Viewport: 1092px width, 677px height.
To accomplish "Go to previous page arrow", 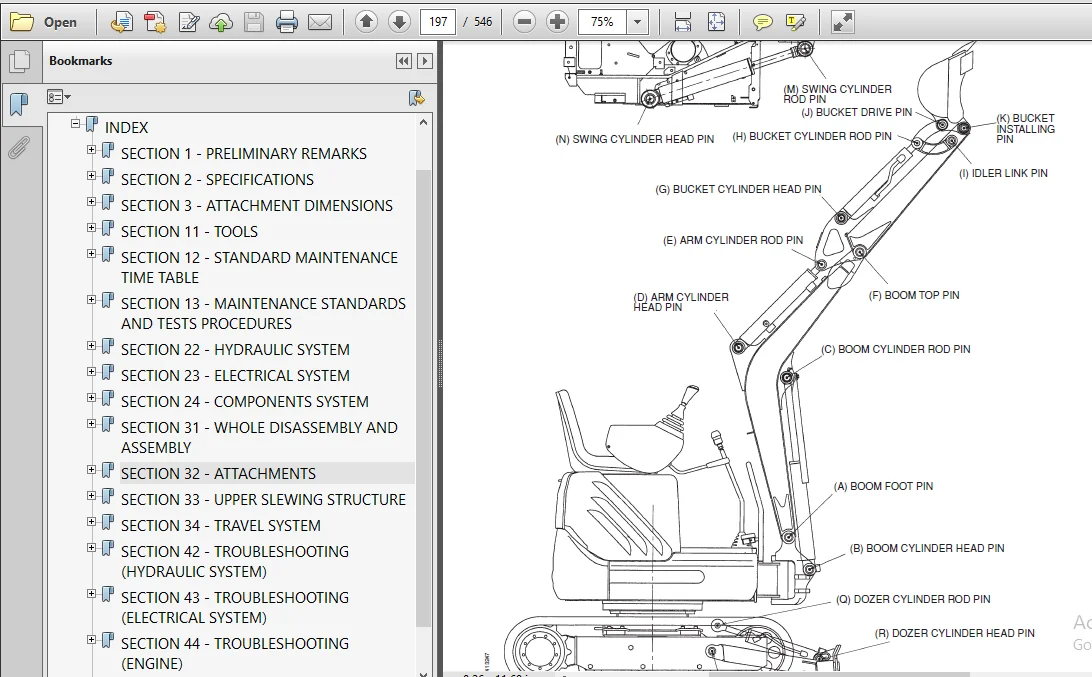I will (x=366, y=22).
